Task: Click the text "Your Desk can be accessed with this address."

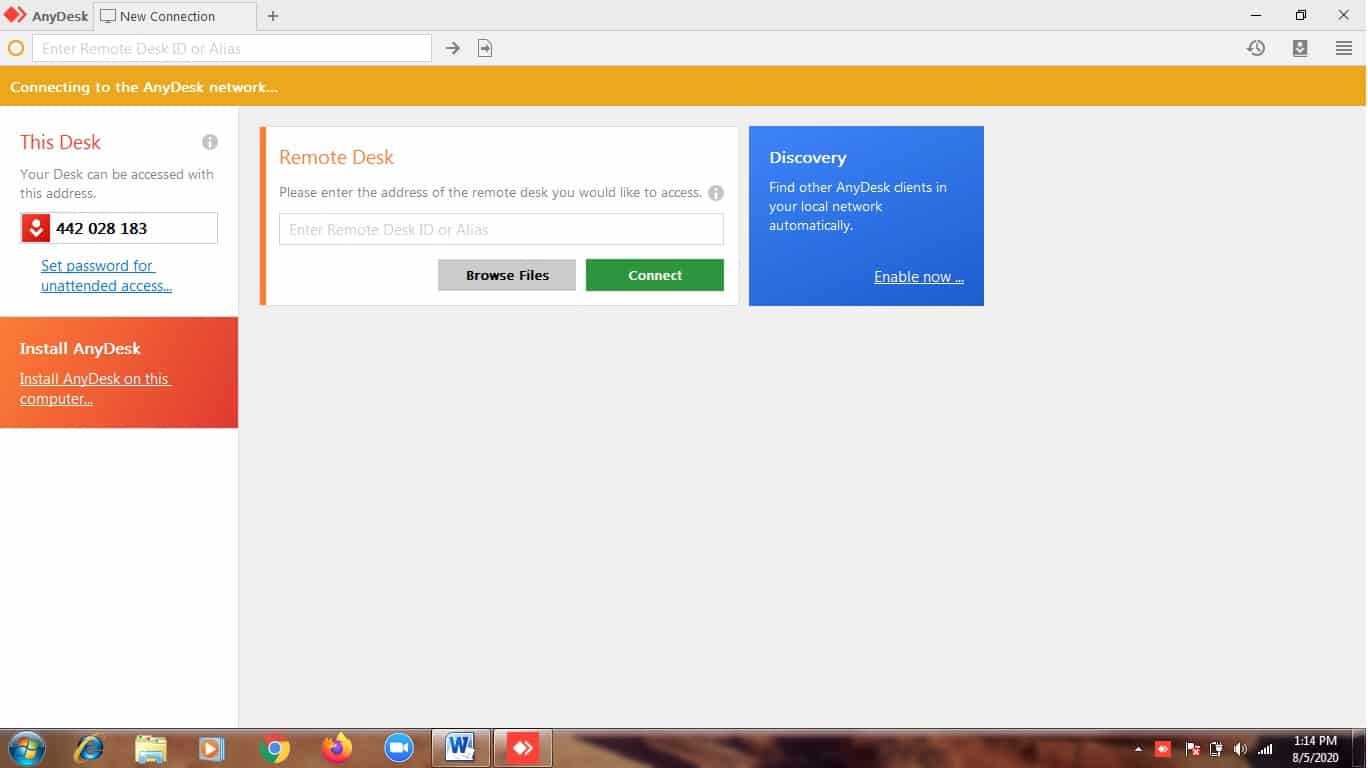Action: [x=117, y=184]
